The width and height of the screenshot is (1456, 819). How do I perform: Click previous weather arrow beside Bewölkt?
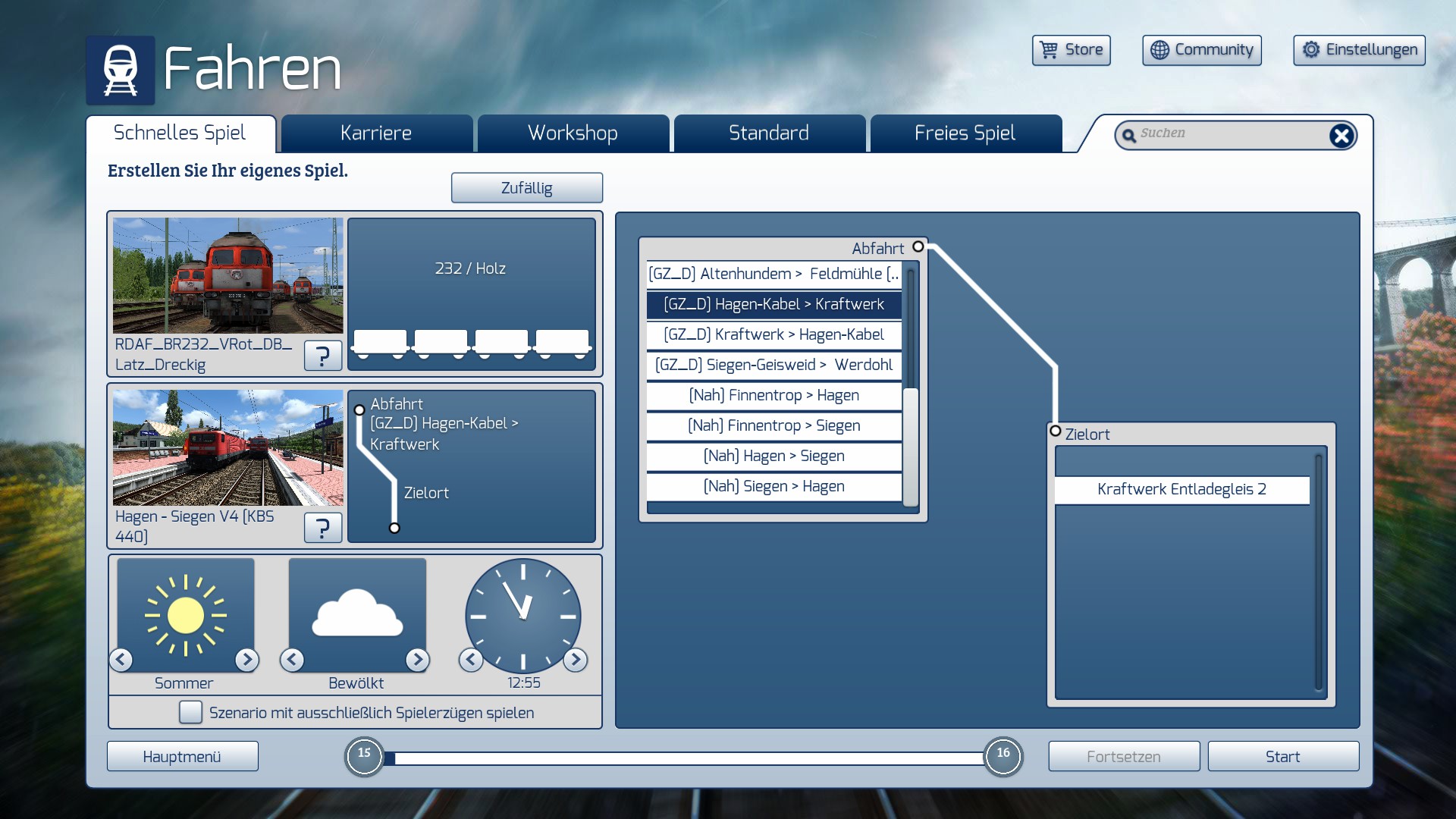pyautogui.click(x=293, y=660)
